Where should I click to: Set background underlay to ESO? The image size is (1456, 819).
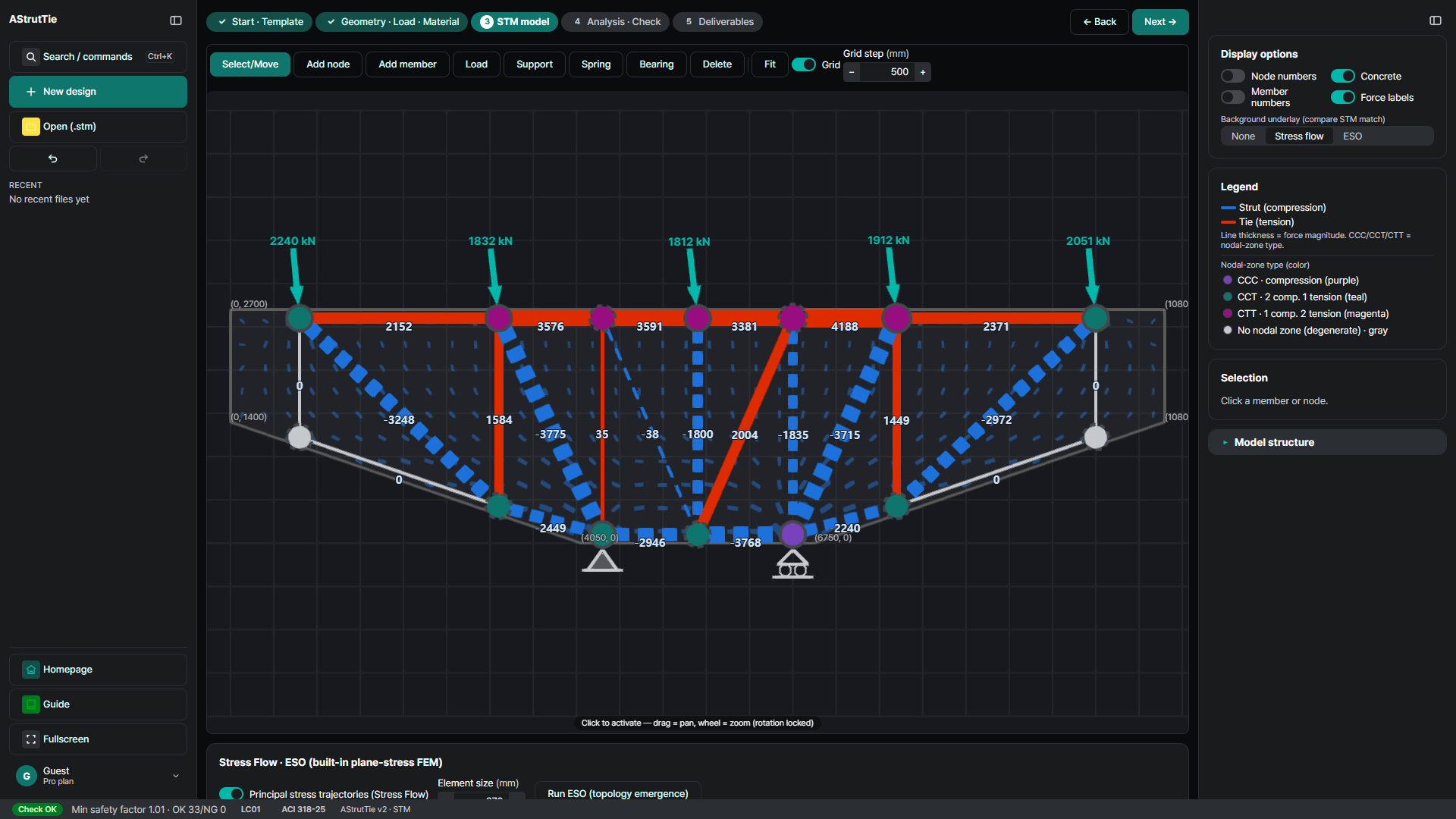[x=1352, y=136]
